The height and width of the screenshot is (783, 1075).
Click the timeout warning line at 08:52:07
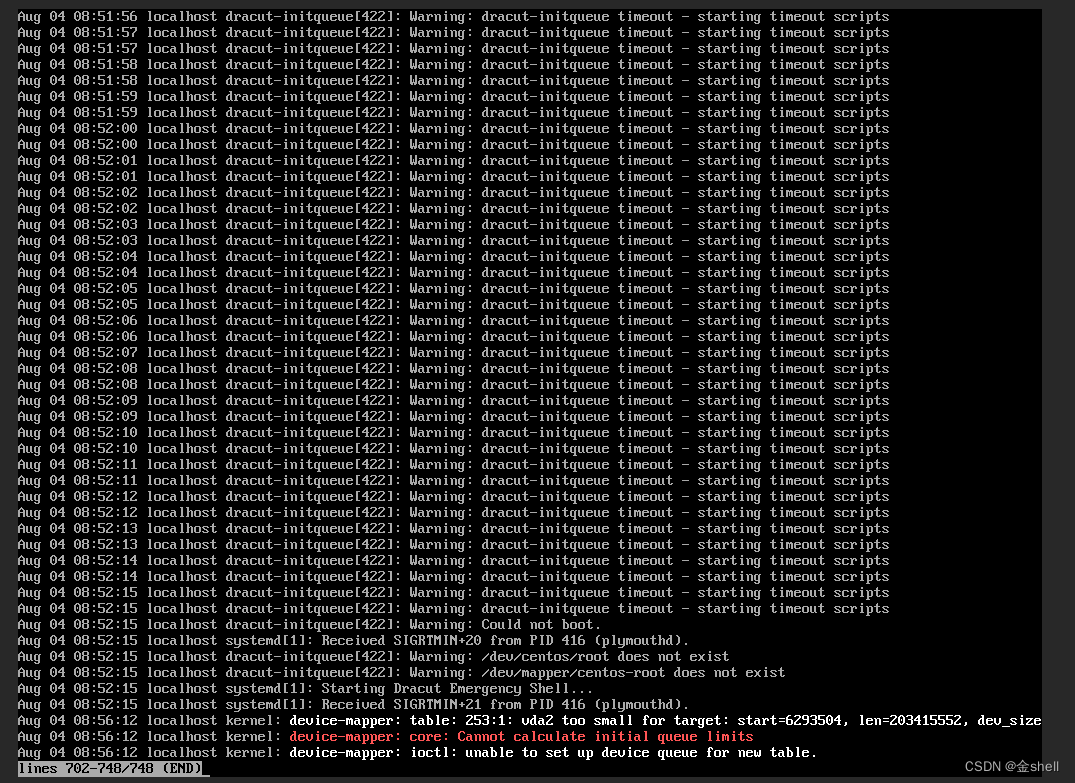[453, 352]
